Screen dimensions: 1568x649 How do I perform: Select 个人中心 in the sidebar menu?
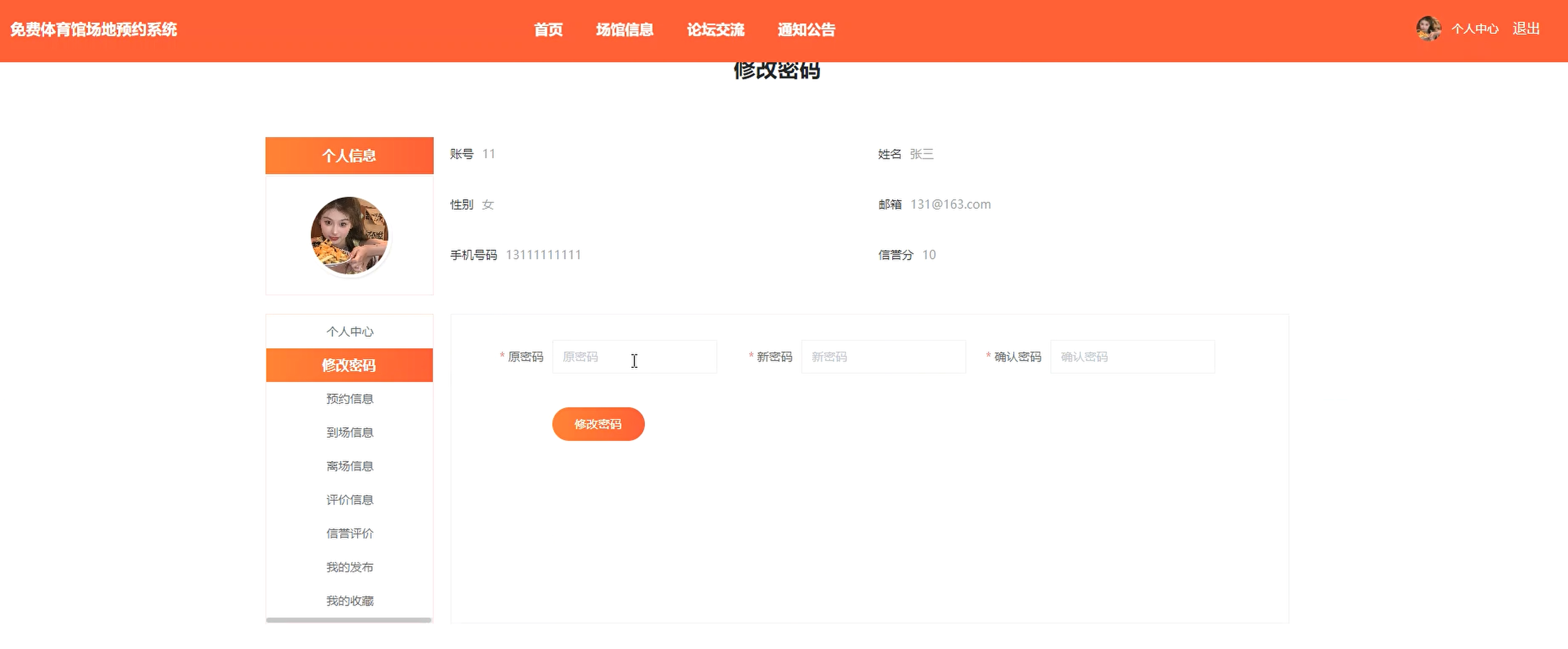tap(349, 331)
